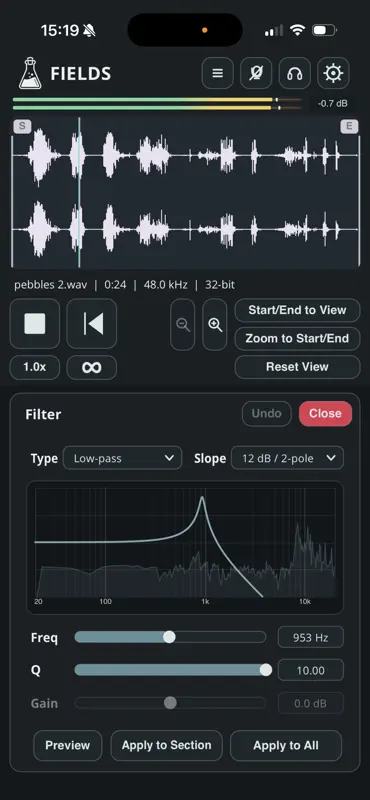Select the S start marker
The height and width of the screenshot is (800, 370).
click(x=22, y=127)
